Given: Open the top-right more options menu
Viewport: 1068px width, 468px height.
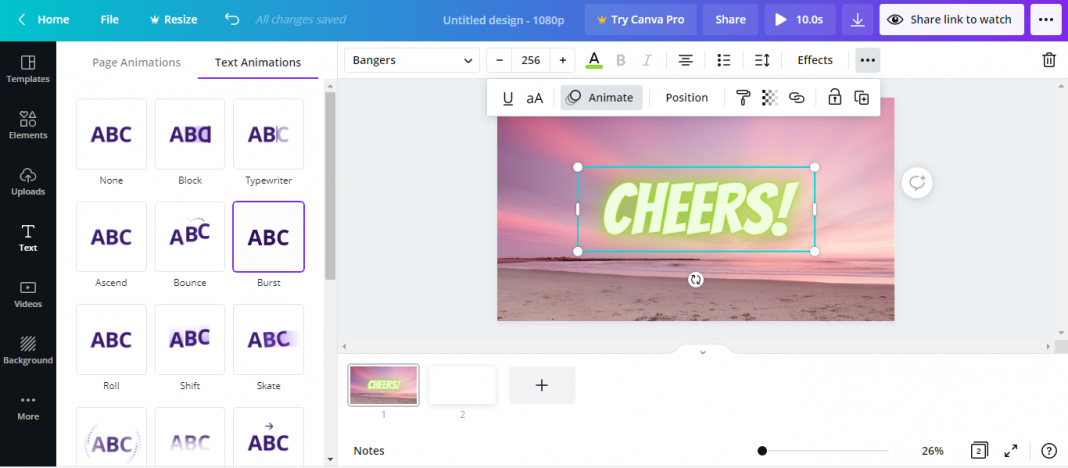Looking at the screenshot, I should coord(1045,19).
